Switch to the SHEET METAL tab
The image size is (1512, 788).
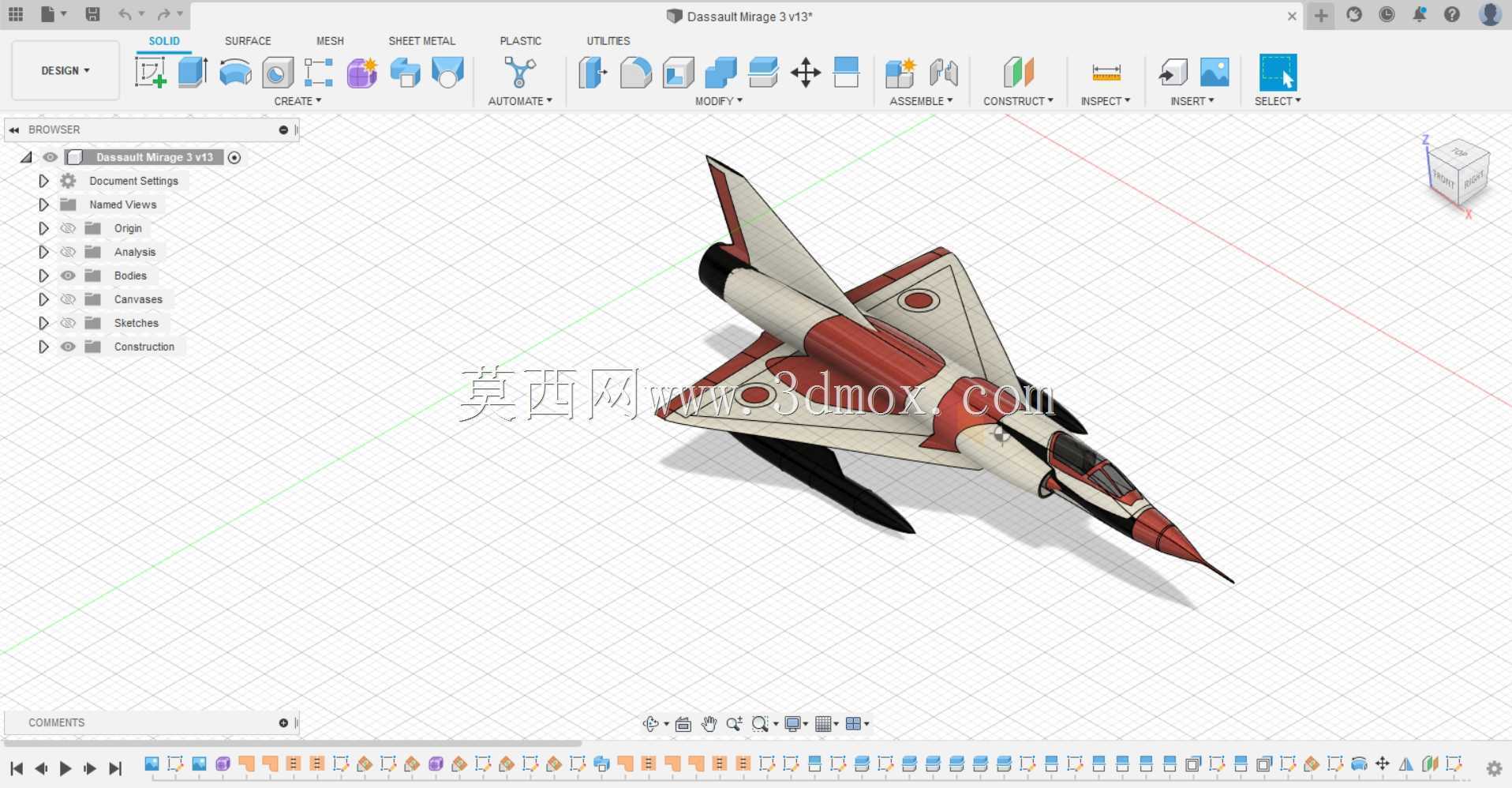421,41
